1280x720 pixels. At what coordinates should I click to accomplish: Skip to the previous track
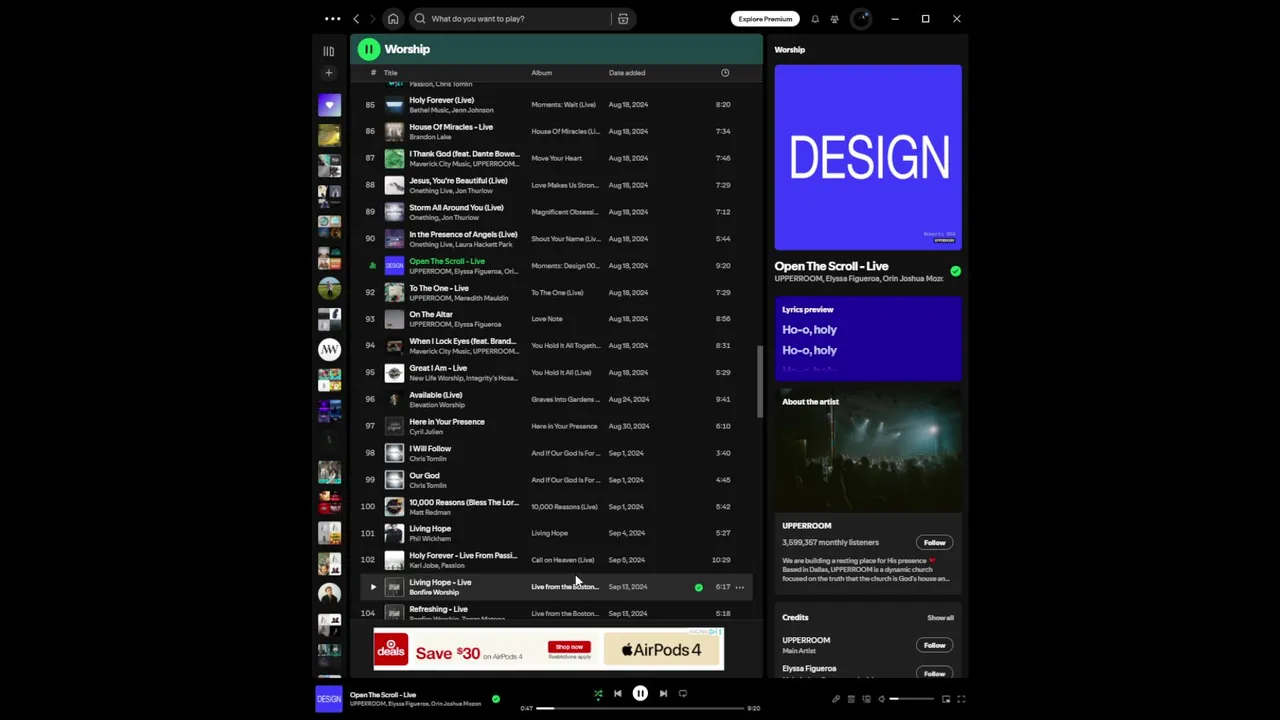[x=617, y=693]
